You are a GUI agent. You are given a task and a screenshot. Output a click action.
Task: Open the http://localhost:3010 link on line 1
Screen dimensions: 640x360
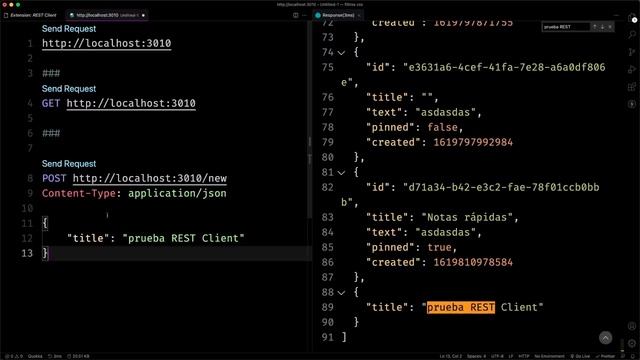click(x=107, y=43)
